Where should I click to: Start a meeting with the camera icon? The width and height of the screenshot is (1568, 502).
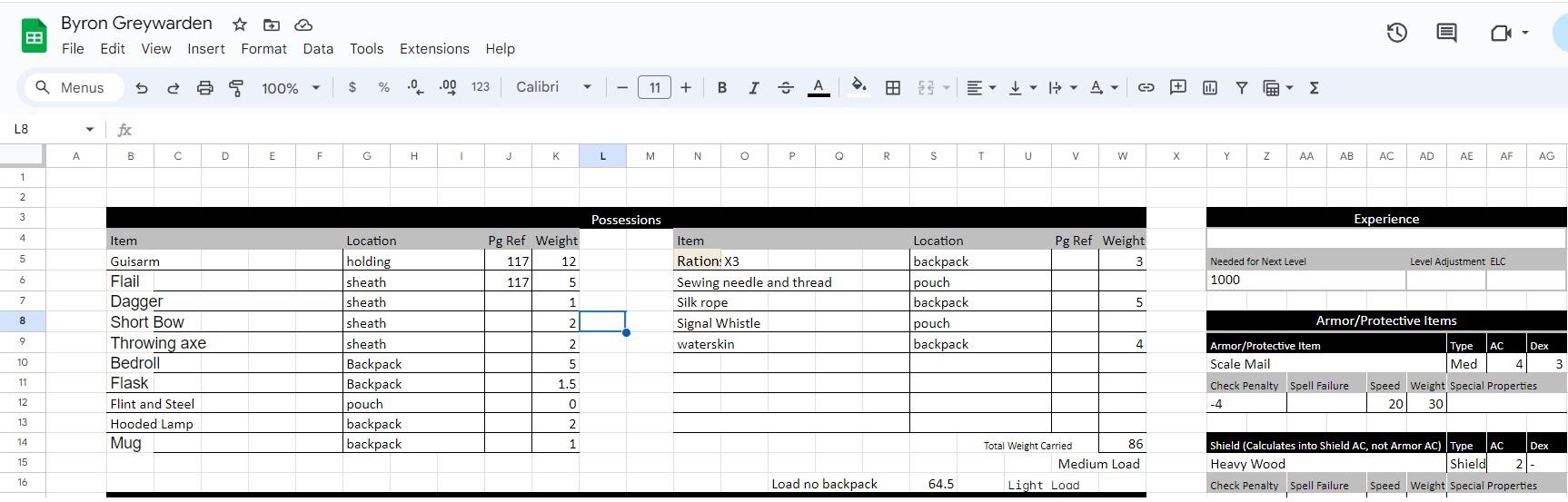(1500, 34)
